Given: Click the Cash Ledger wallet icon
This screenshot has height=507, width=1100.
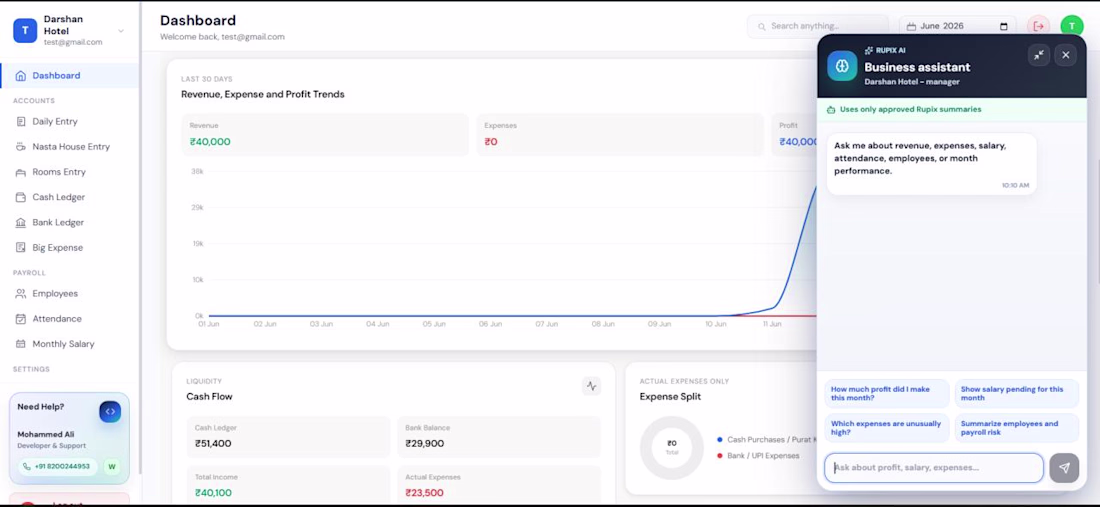Looking at the screenshot, I should pyautogui.click(x=20, y=197).
